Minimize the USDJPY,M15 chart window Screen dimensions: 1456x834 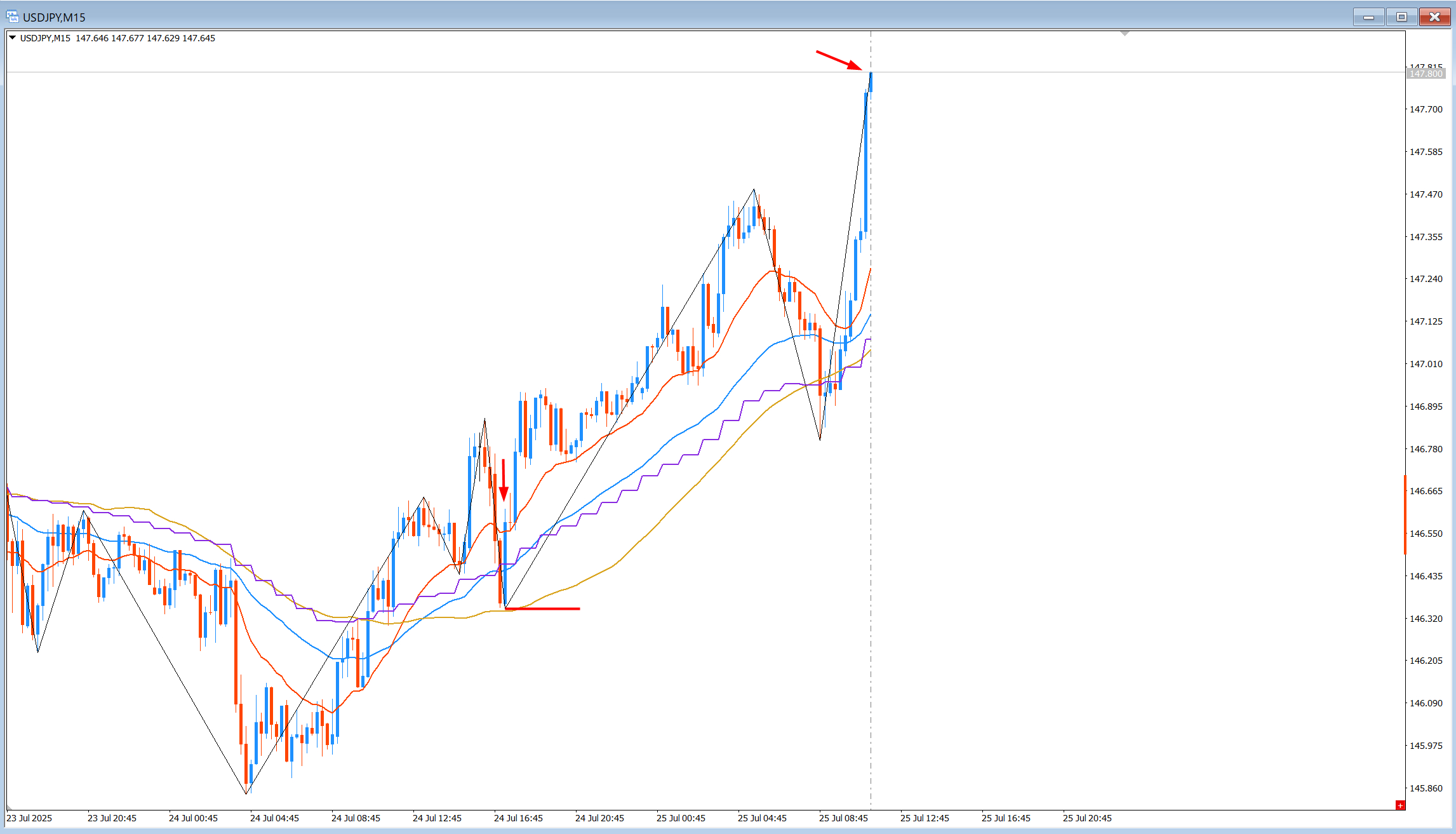click(x=1368, y=17)
